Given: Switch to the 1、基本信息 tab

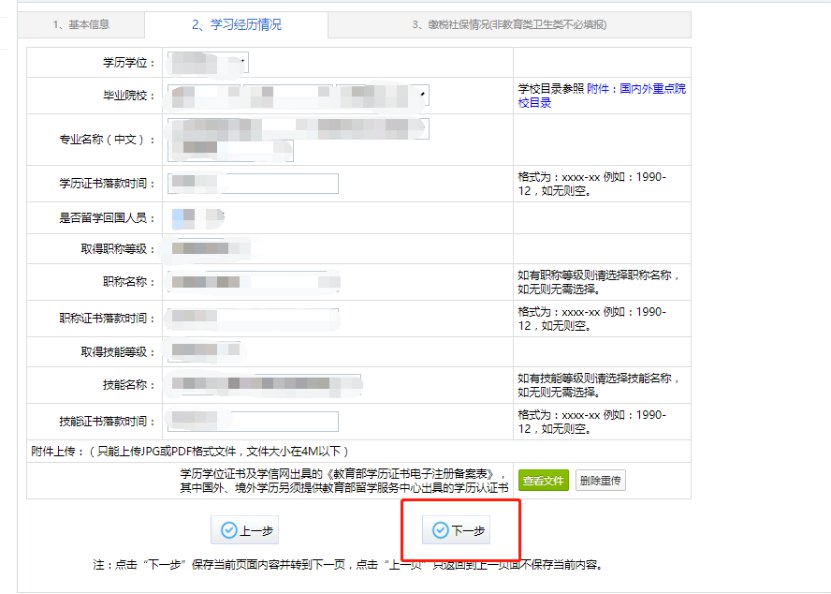Looking at the screenshot, I should 82,24.
